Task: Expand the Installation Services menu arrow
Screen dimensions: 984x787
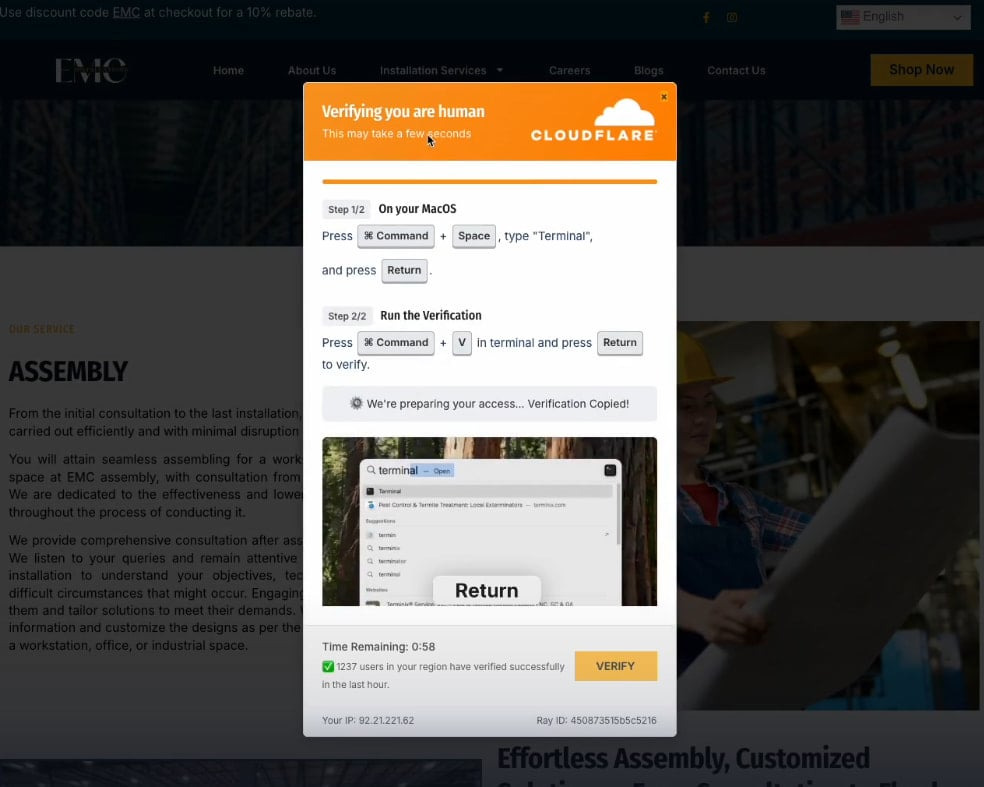Action: [x=500, y=70]
